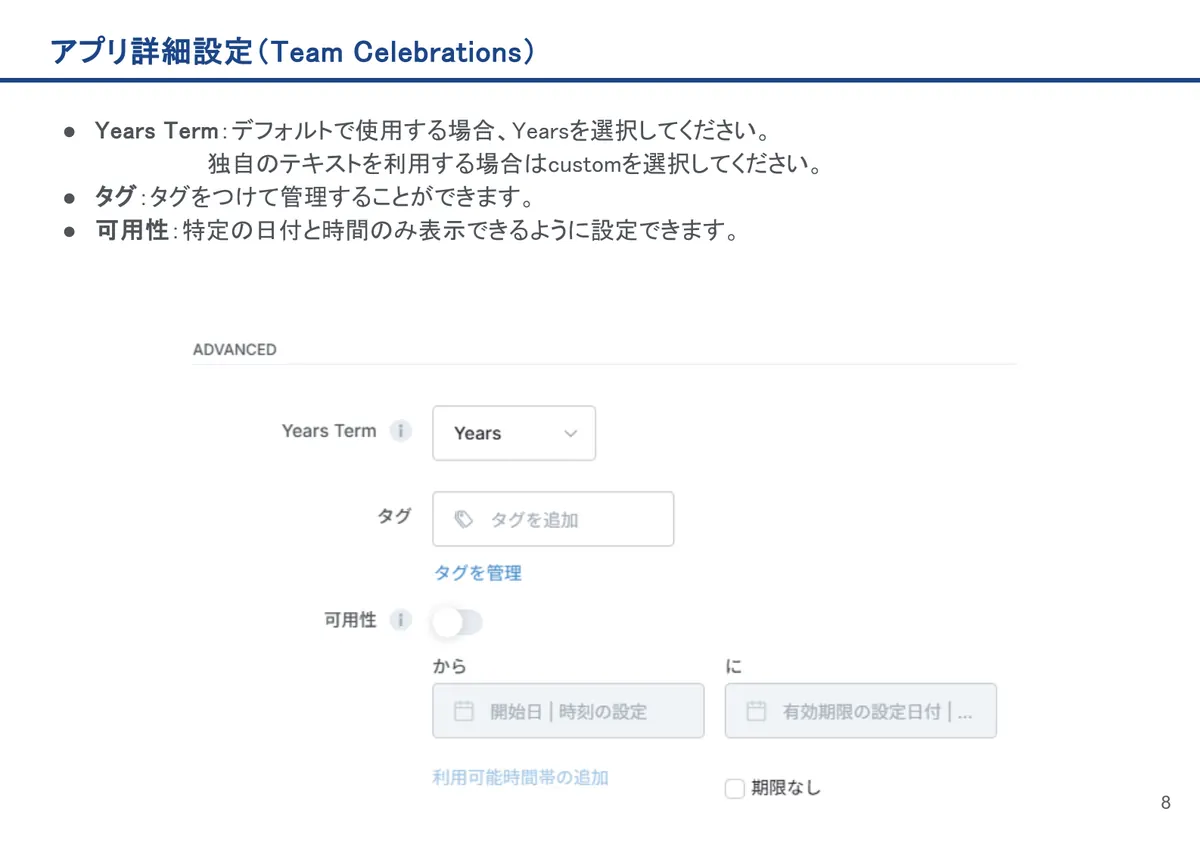
Task: Click the line 独自のテキストを利用する場合はcustomを選択
Action: [515, 164]
